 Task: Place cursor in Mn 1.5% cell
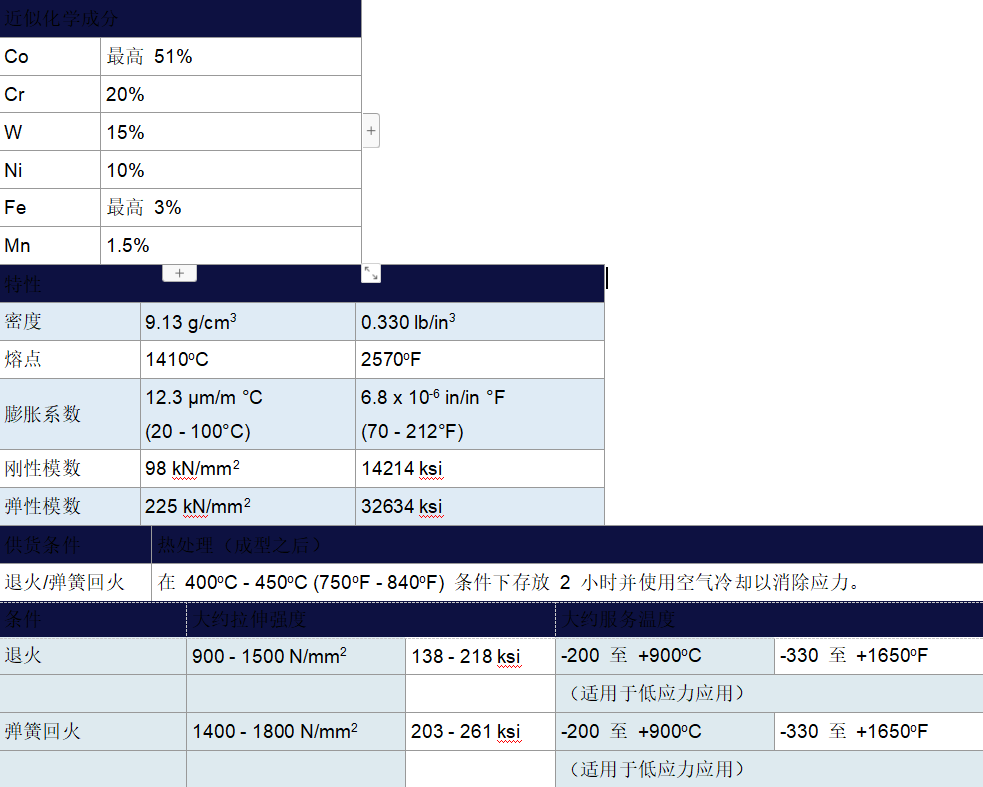230,246
